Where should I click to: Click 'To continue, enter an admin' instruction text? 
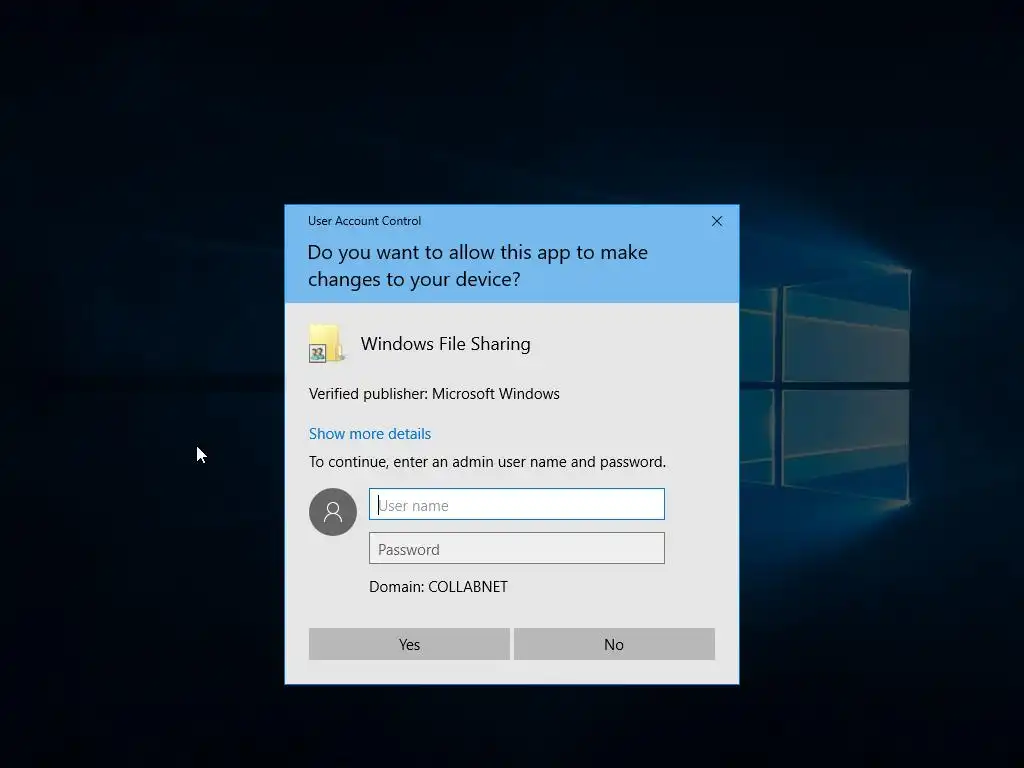(x=487, y=462)
